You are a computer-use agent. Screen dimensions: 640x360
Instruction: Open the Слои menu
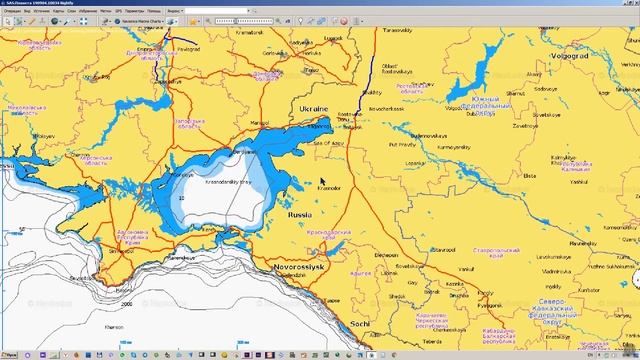[x=71, y=11]
